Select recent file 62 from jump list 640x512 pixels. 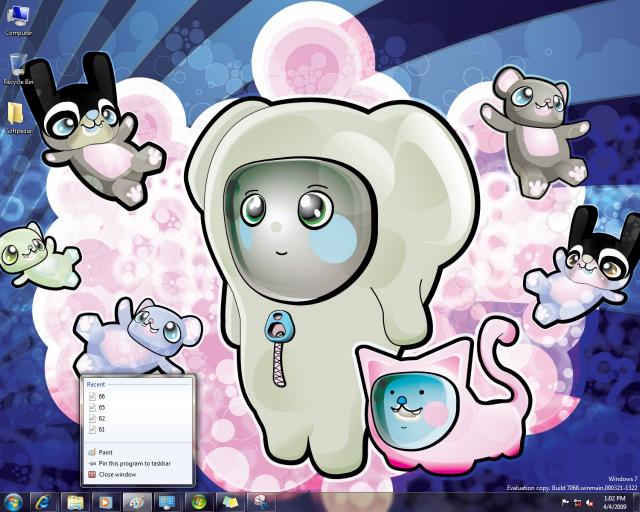pyautogui.click(x=102, y=418)
